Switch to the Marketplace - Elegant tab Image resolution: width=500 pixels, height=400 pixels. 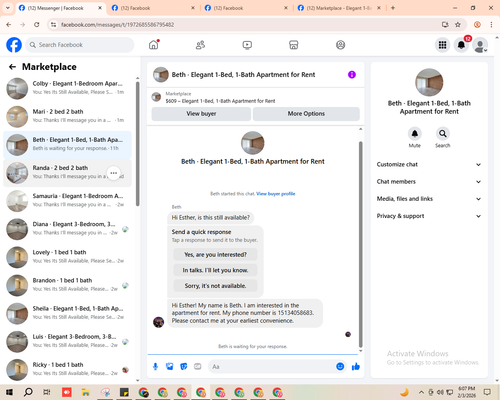tap(339, 8)
